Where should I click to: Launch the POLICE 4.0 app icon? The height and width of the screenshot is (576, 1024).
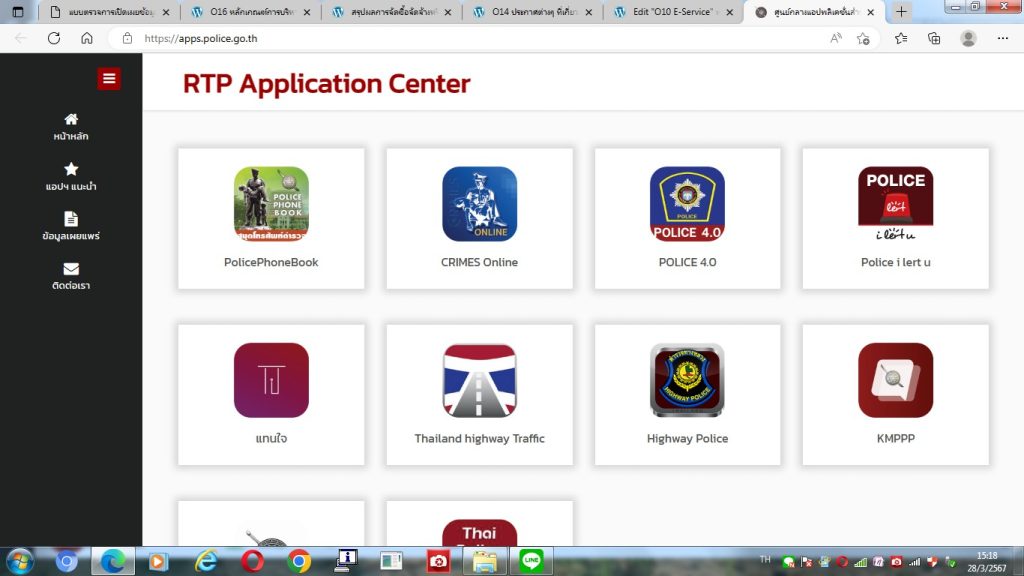click(x=687, y=204)
